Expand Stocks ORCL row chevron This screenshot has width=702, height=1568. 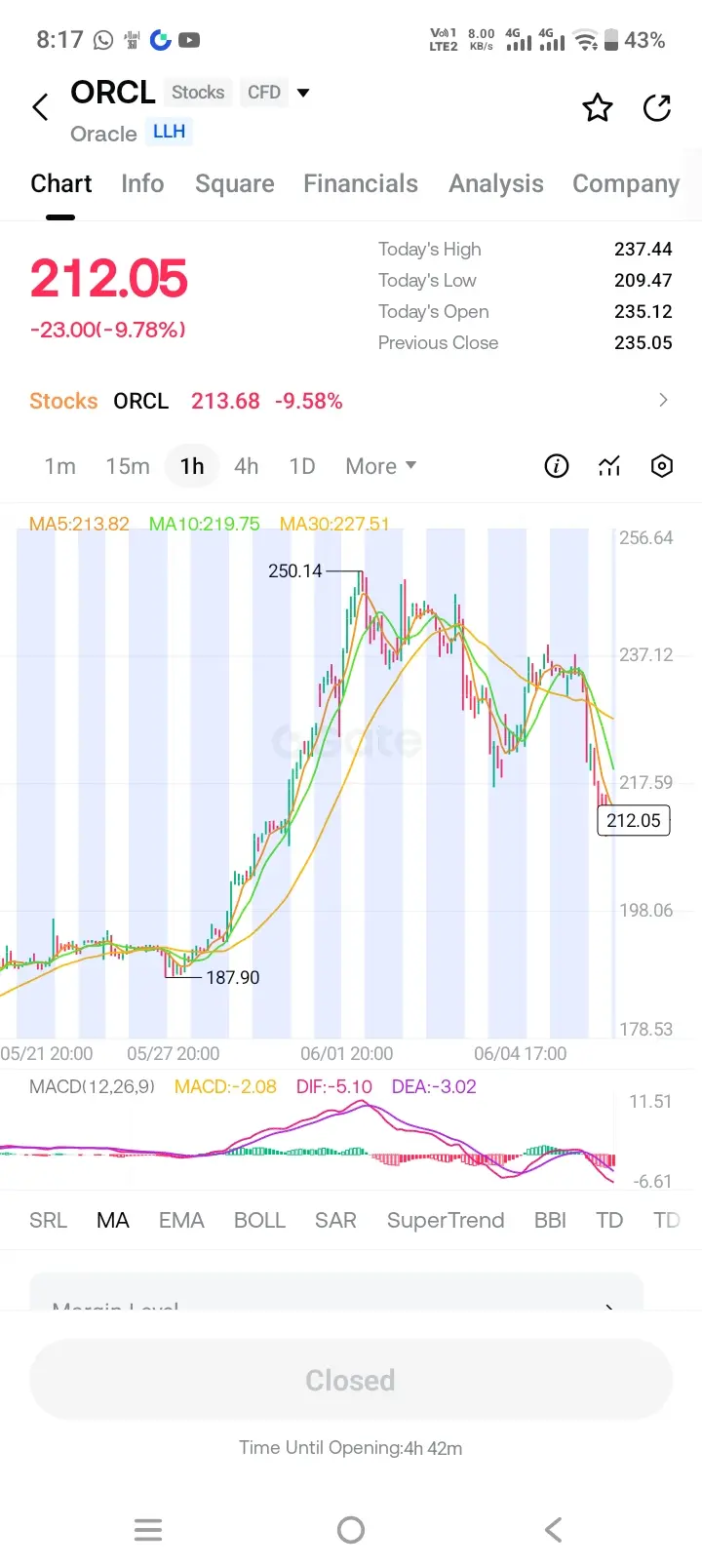663,400
